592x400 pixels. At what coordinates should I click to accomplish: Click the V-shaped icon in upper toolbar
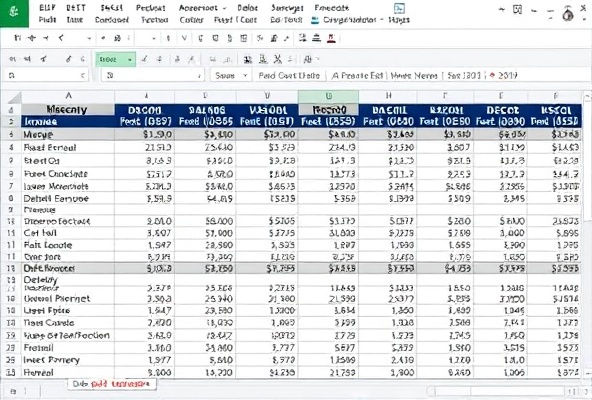(x=184, y=38)
